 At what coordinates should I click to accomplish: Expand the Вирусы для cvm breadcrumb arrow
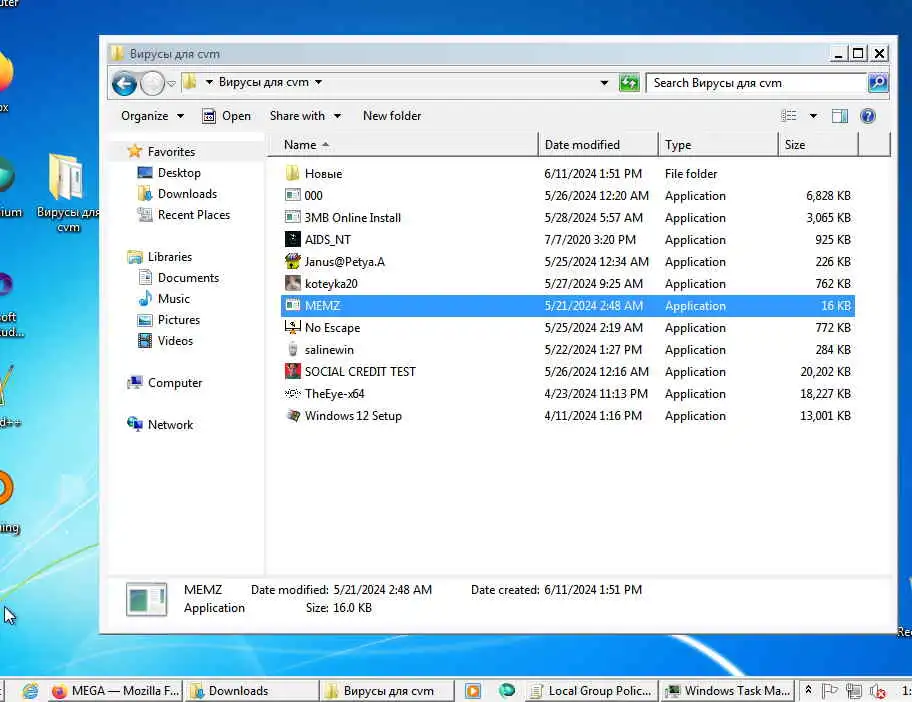pyautogui.click(x=318, y=82)
